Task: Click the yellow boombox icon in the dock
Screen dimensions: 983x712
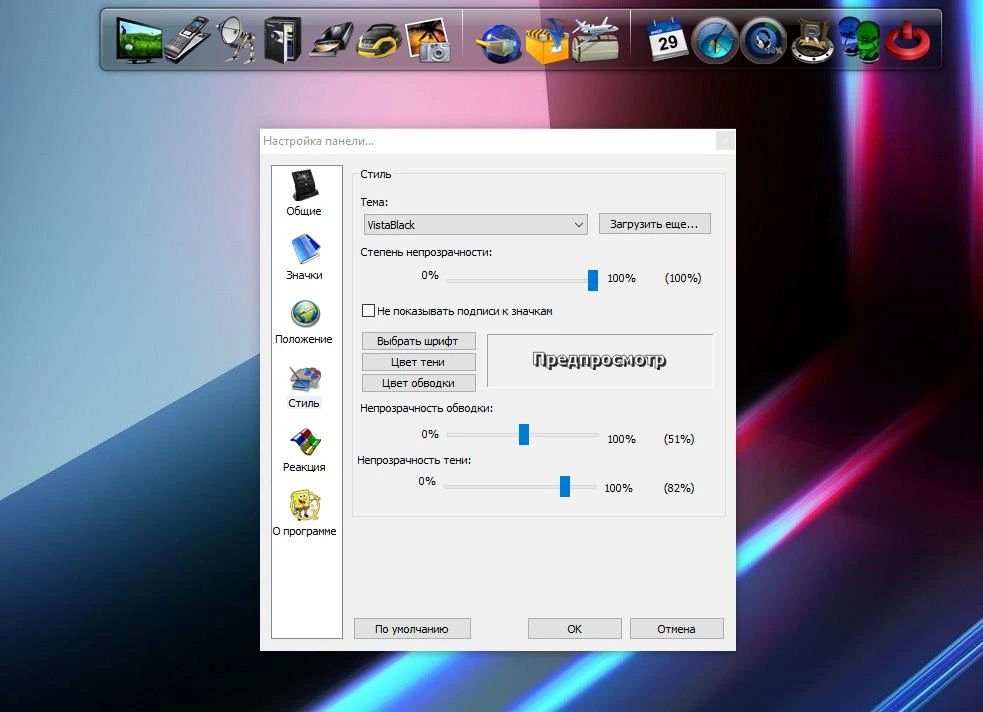Action: point(379,41)
